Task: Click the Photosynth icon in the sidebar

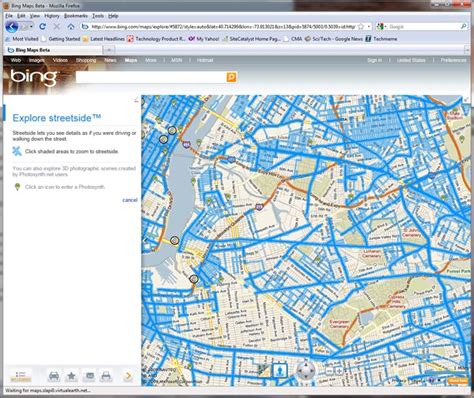Action: (x=17, y=187)
